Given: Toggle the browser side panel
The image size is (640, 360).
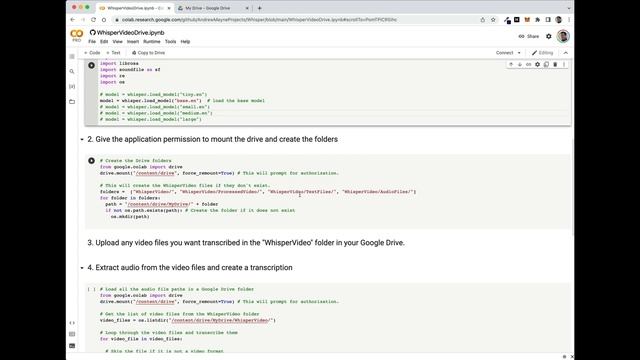Looking at the screenshot, I should pos(548,20).
